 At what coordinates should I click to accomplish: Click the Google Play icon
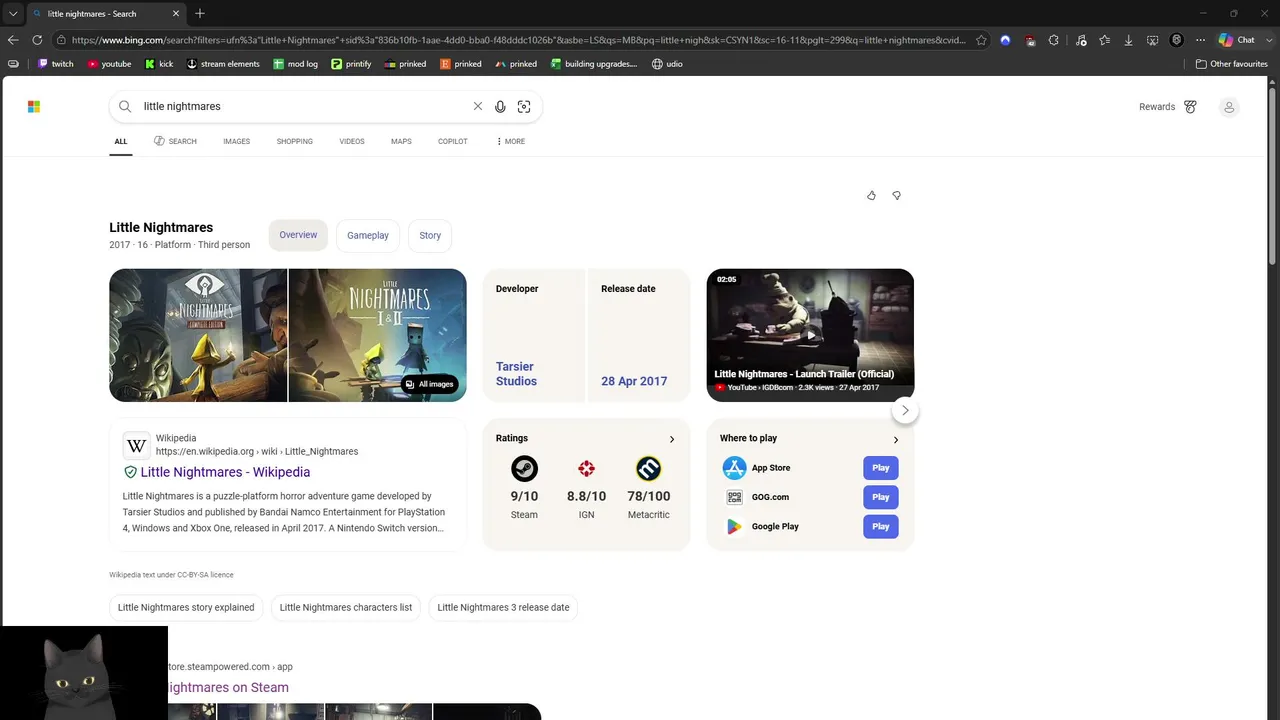pos(735,526)
